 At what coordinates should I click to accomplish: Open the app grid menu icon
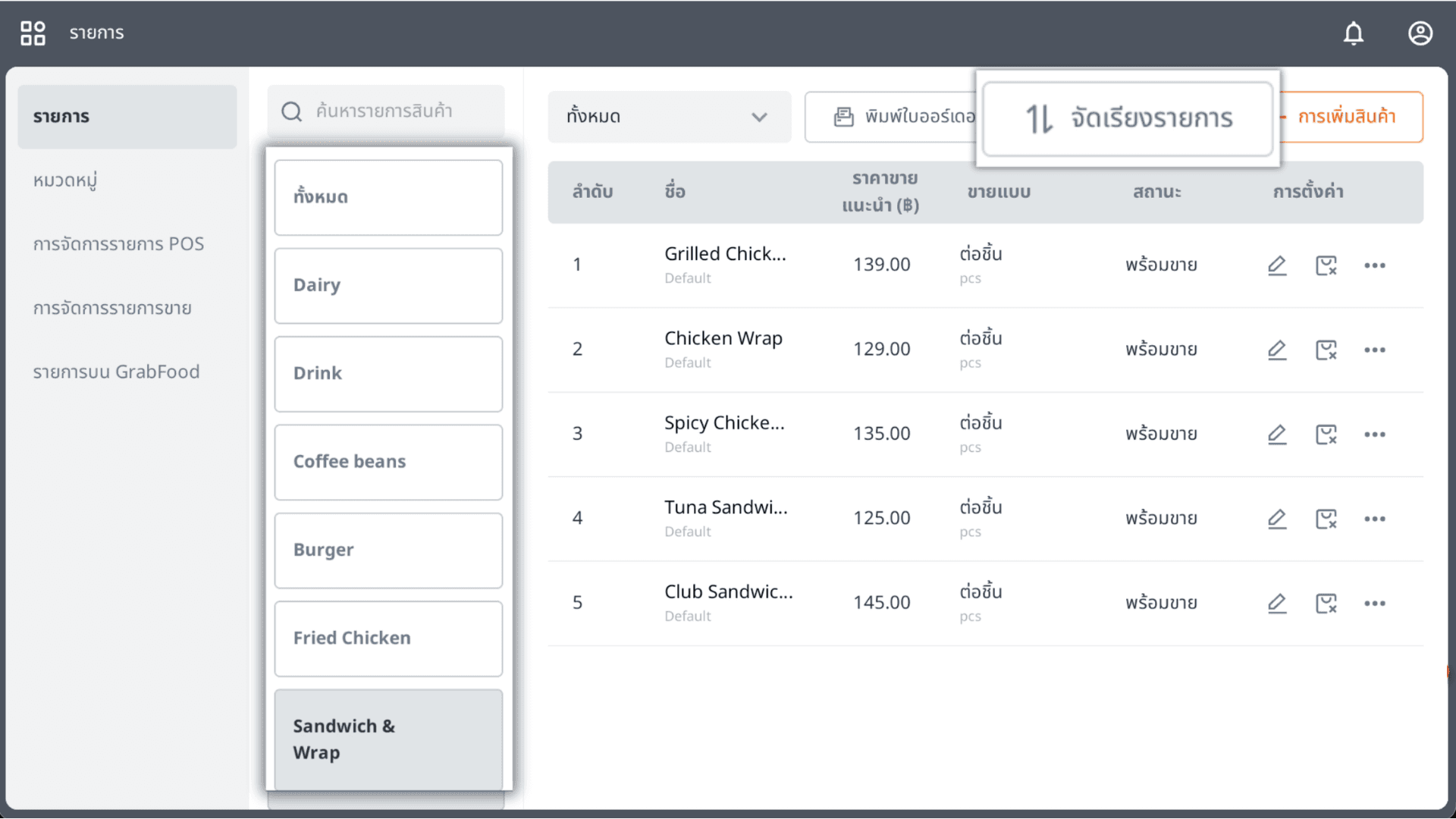pos(33,33)
